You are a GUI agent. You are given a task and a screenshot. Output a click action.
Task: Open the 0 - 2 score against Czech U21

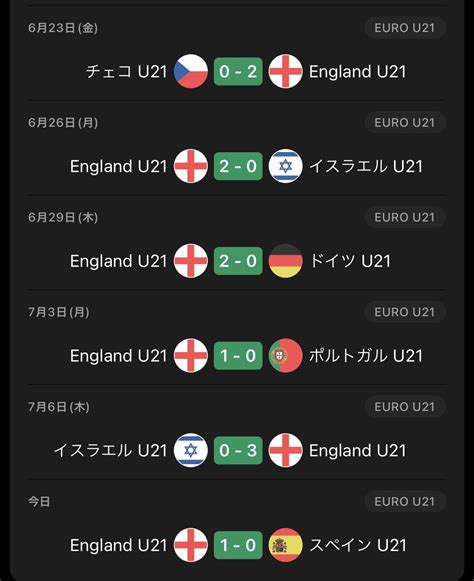[x=238, y=72]
